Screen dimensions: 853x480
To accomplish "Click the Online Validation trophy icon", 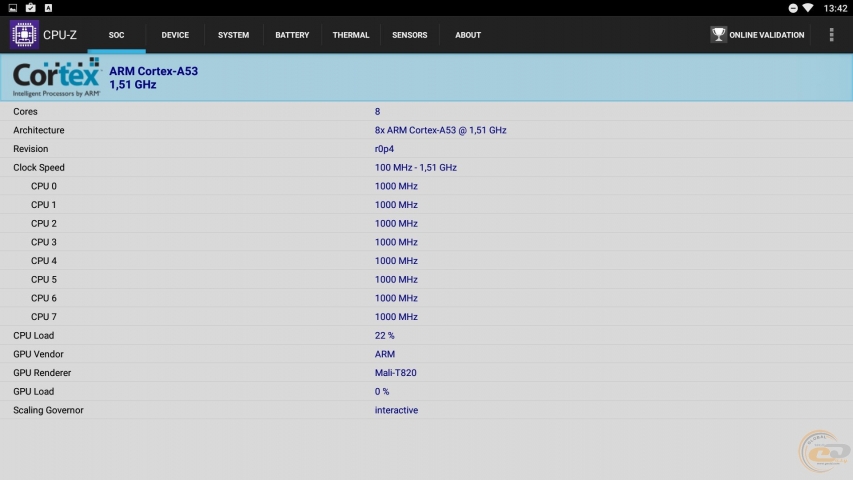I will [718, 35].
